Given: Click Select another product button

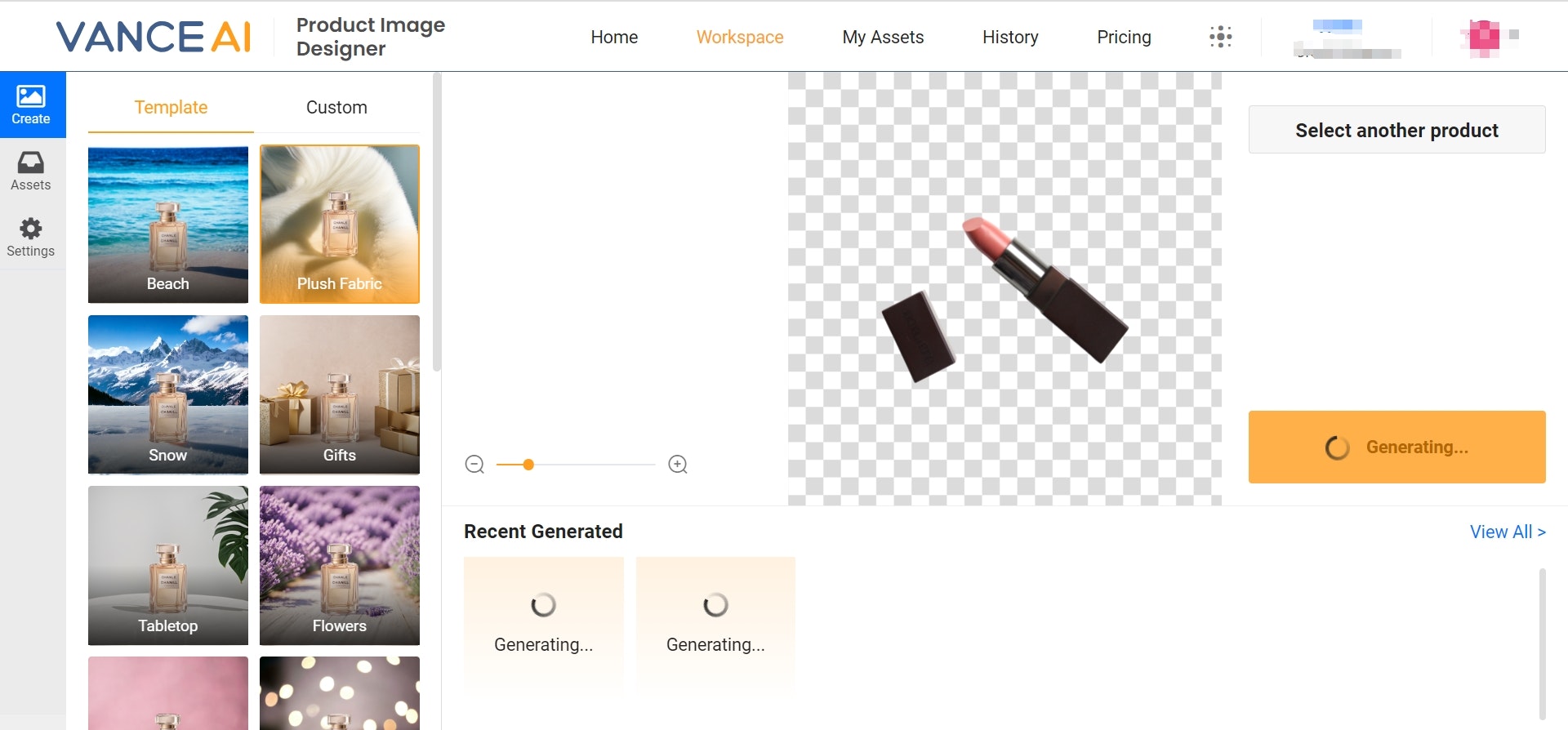Looking at the screenshot, I should coord(1396,130).
